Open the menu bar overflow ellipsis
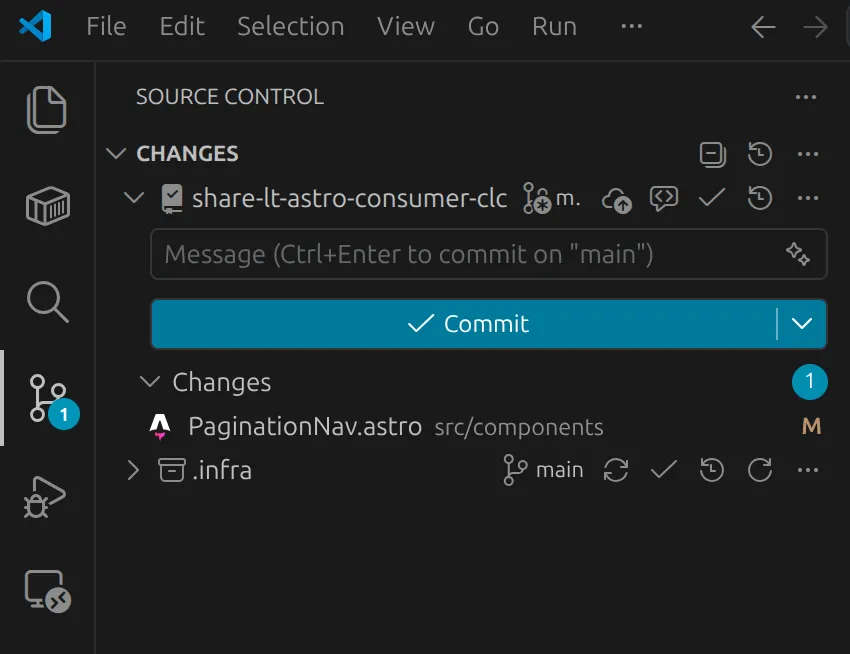Viewport: 850px width, 654px height. click(x=632, y=26)
